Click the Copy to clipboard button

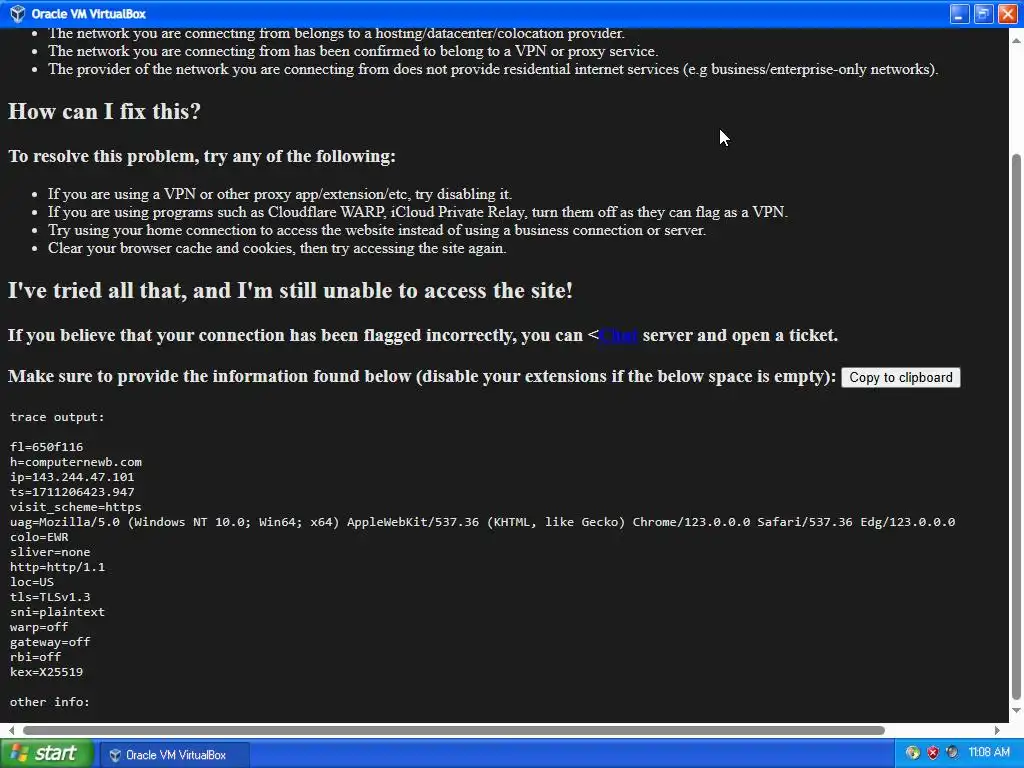[x=901, y=377]
